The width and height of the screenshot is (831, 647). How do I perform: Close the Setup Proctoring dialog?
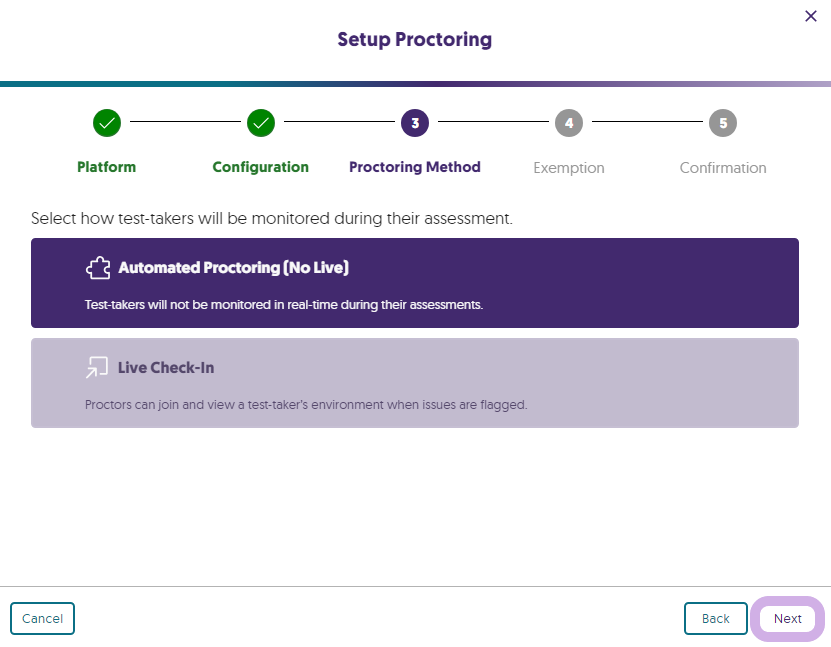(x=811, y=16)
